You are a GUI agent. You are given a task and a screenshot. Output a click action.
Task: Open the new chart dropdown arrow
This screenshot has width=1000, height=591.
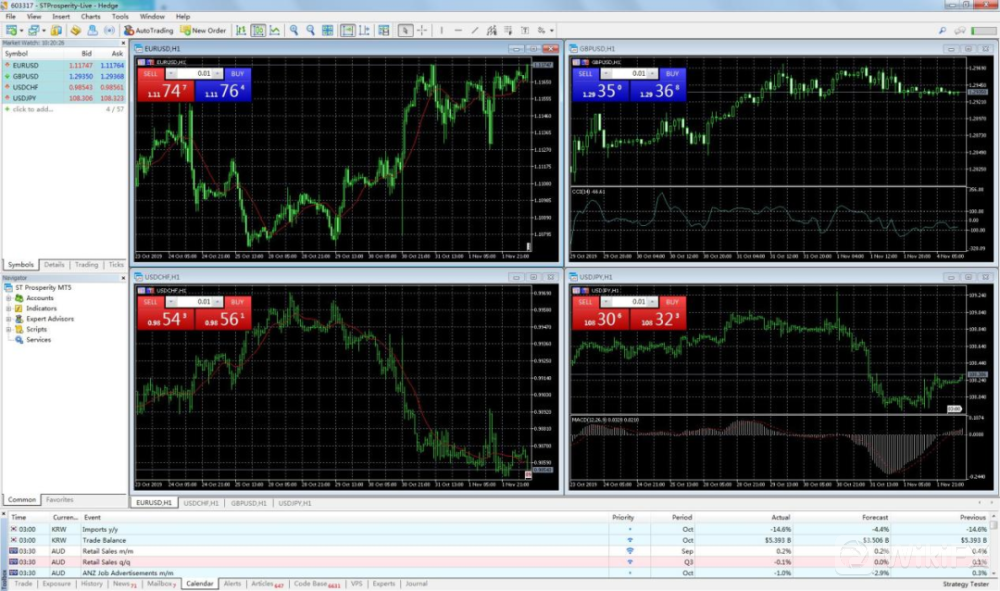(22, 30)
